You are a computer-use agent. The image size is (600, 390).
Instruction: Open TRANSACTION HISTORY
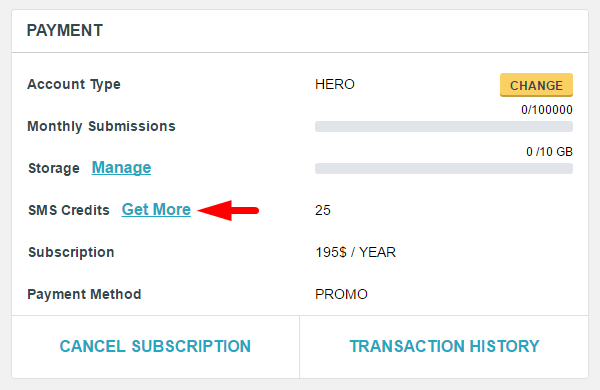pyautogui.click(x=444, y=346)
